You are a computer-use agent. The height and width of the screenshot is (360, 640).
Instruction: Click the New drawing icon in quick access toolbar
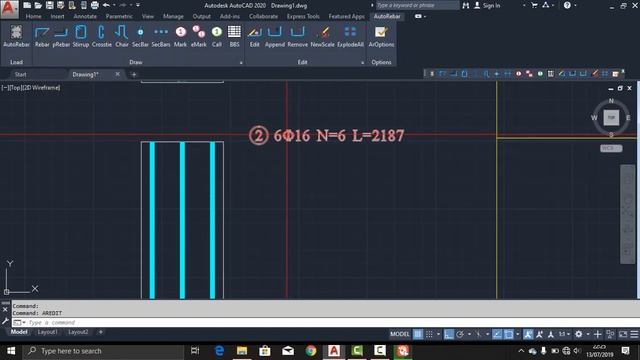tap(27, 5)
